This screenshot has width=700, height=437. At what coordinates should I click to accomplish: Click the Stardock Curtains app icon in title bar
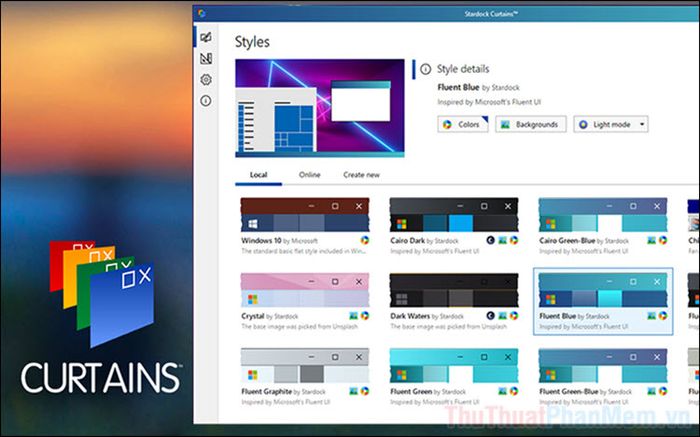202,13
